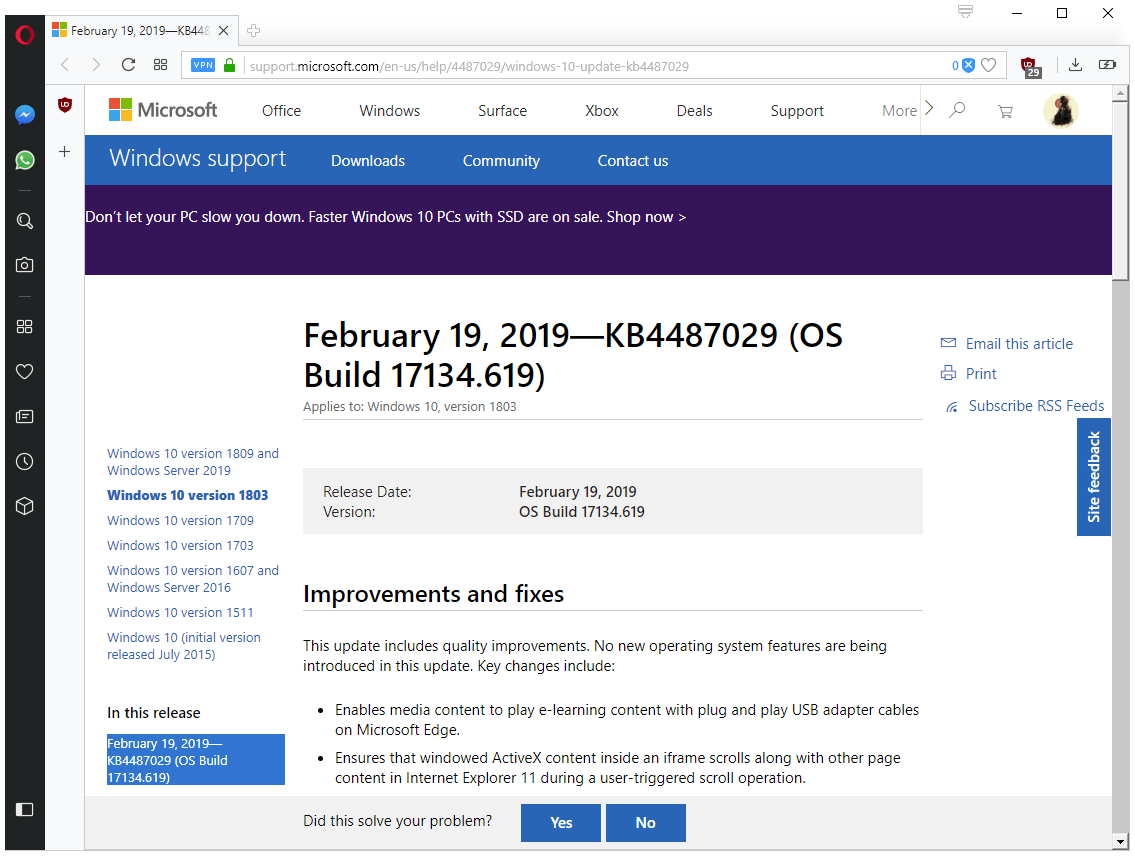
Task: Click the page vertical scrollbar thumb
Action: tap(1121, 192)
